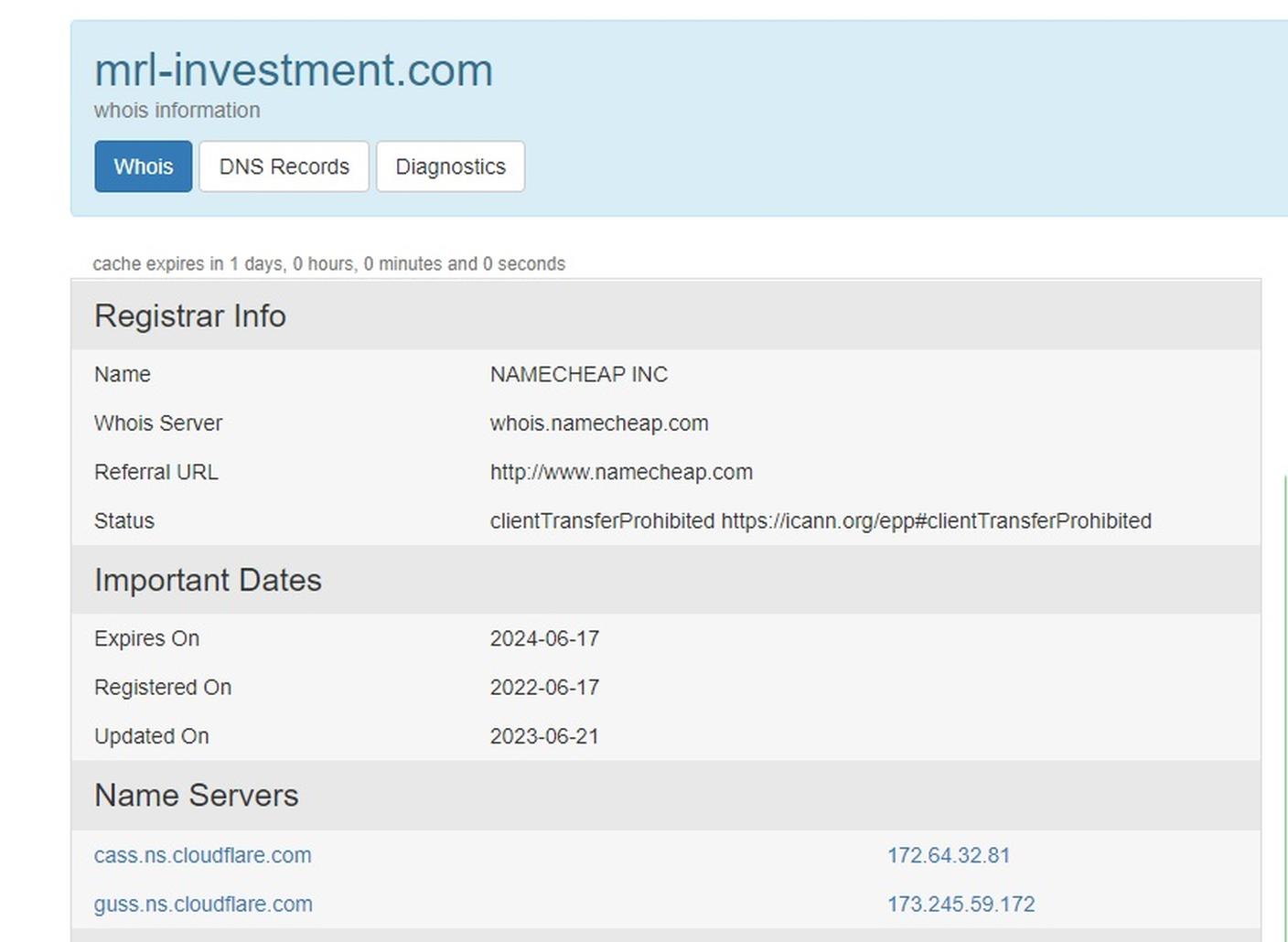1288x942 pixels.
Task: Select the http://www.namecheap.com referral URL
Action: pyautogui.click(x=621, y=472)
